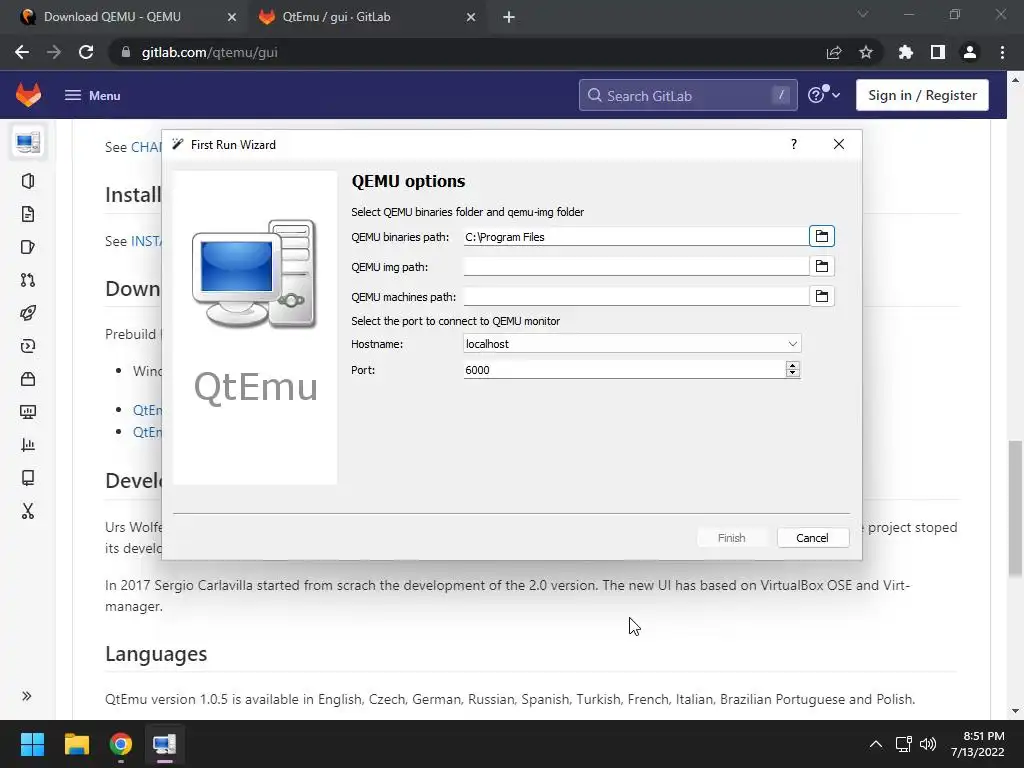
Task: Cancel the First Run Wizard
Action: (812, 537)
